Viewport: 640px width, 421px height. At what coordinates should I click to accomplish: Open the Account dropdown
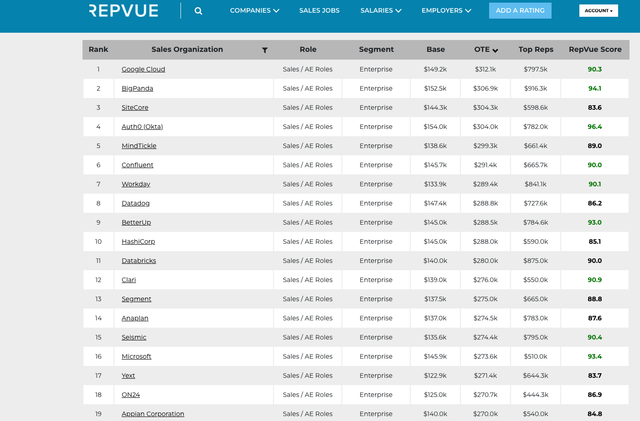pos(598,11)
